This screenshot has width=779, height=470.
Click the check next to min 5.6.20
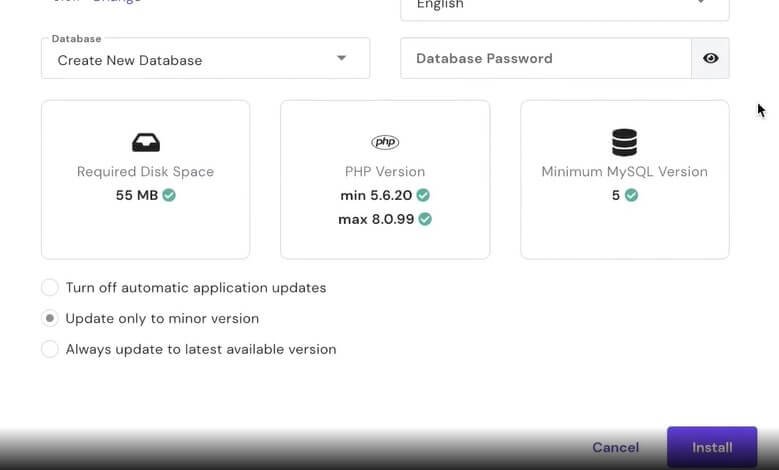pos(423,195)
